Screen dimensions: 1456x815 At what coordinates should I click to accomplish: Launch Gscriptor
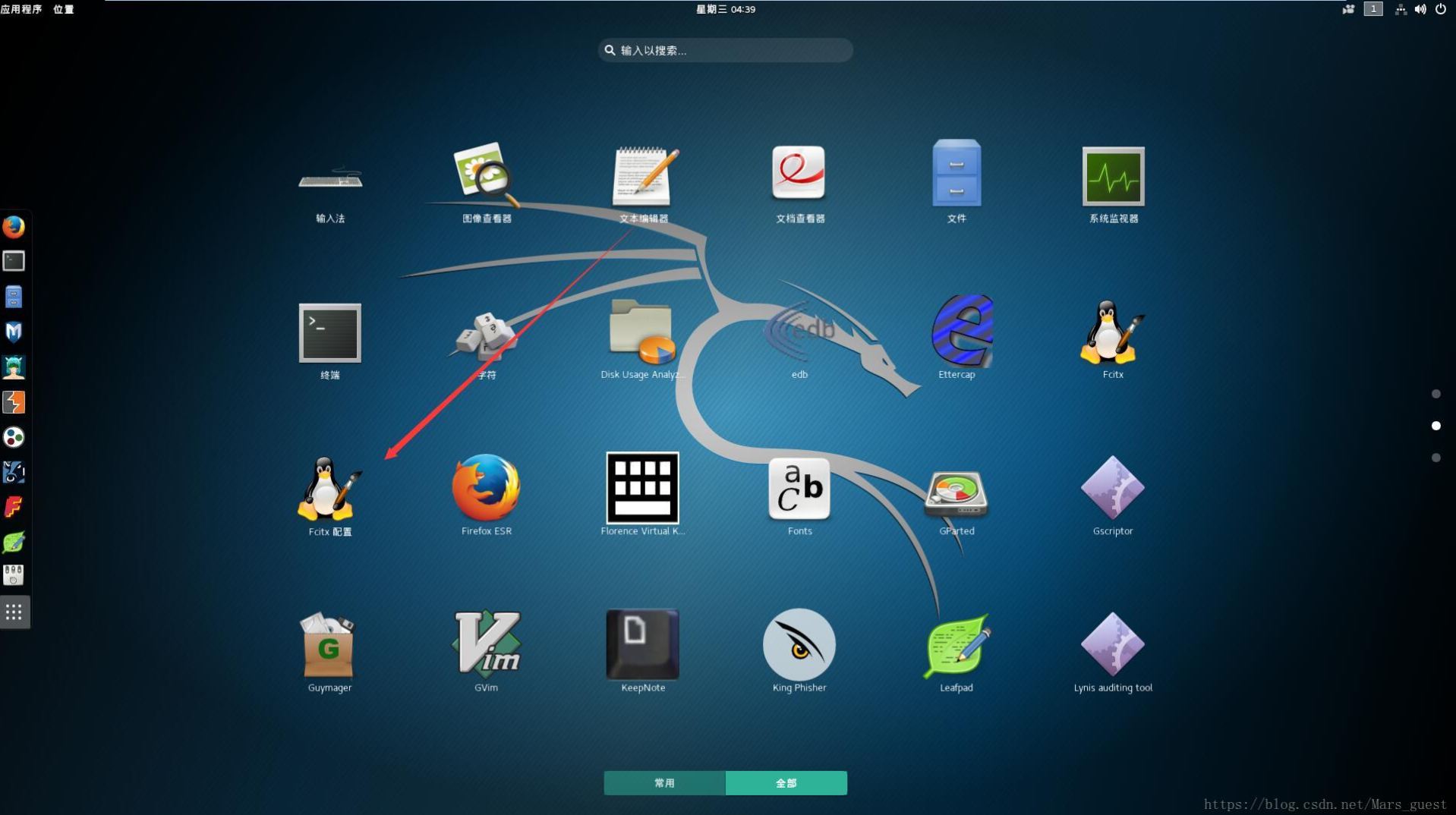click(1113, 496)
